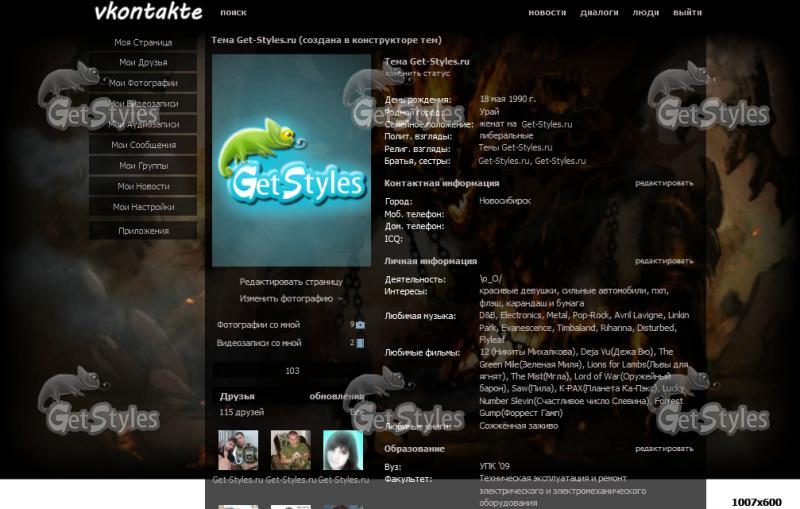Viewport: 800px width, 509px height.
Task: Click video icon next to Видеозаписи со мной
Action: 360,343
